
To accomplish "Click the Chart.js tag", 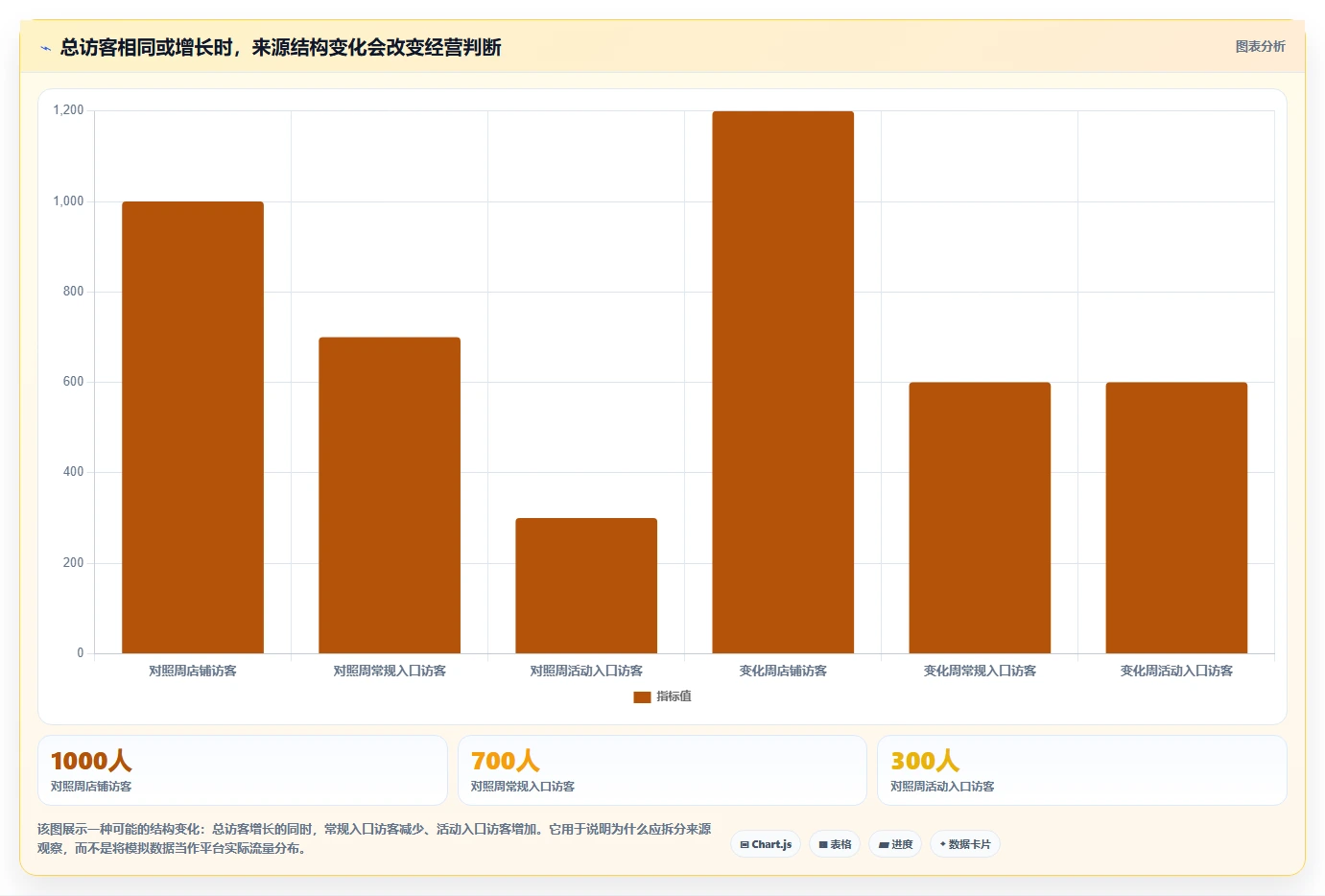I will click(x=766, y=844).
